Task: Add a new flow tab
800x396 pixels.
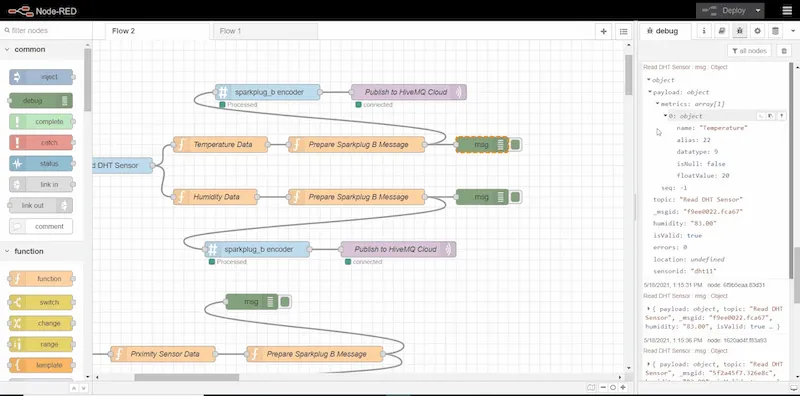Action: tap(604, 31)
